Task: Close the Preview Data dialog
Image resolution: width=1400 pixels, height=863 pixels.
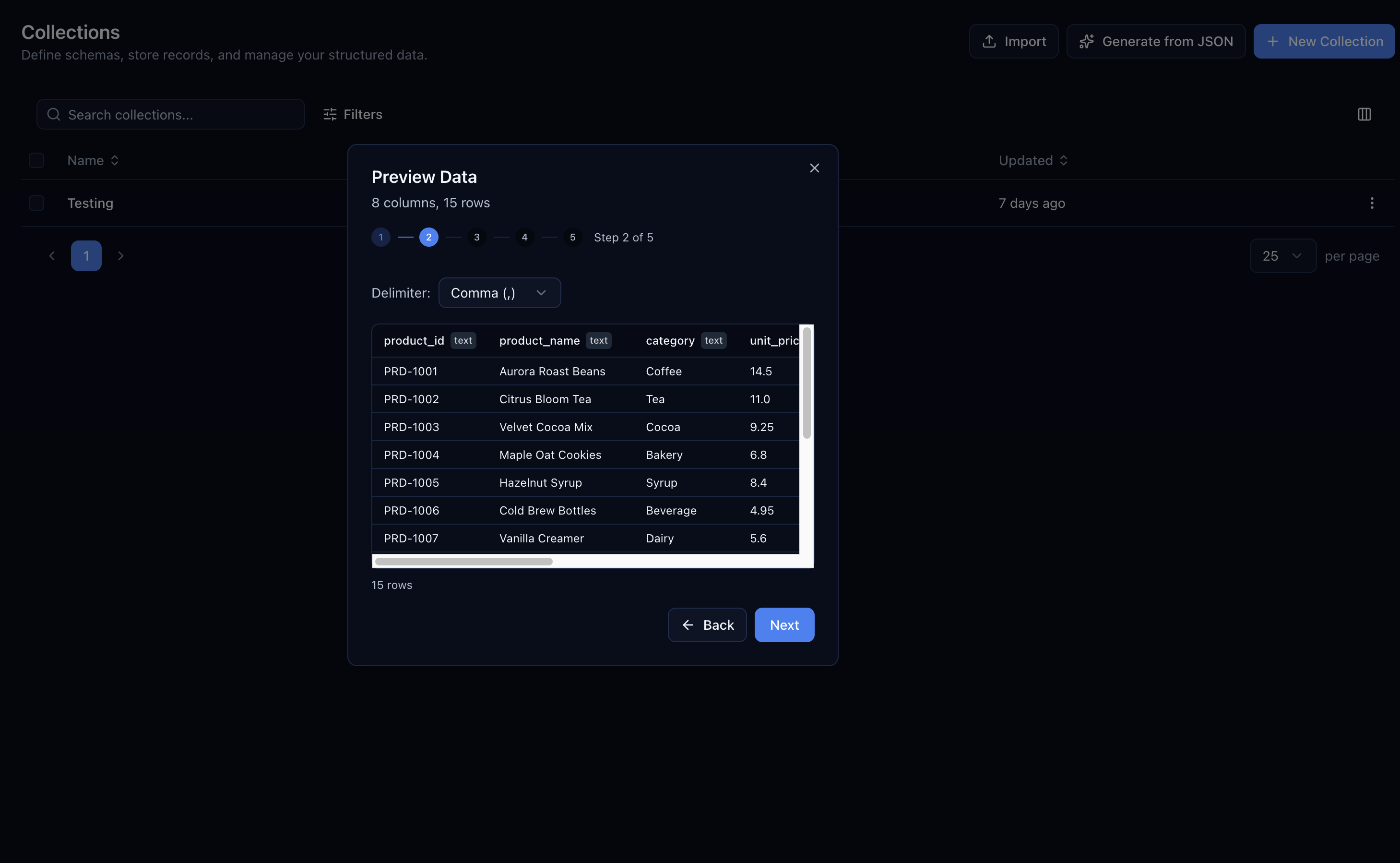Action: tap(814, 168)
